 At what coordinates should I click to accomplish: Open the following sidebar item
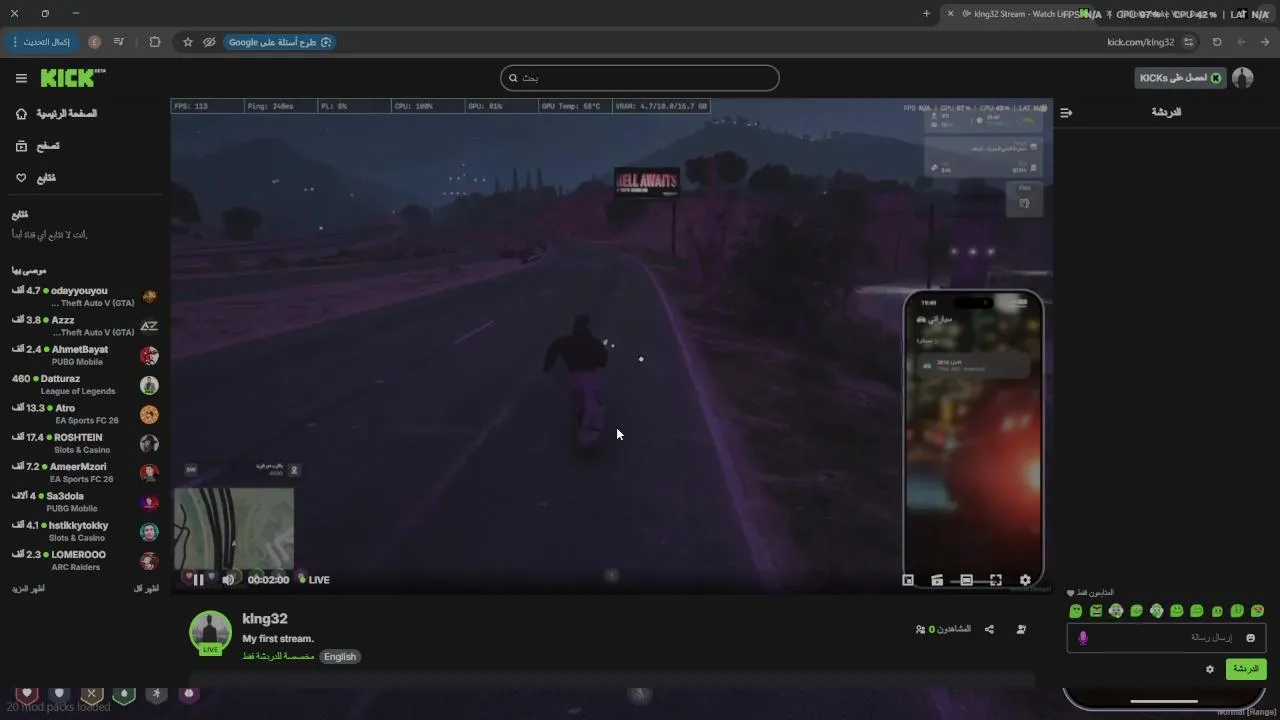pyautogui.click(x=36, y=178)
